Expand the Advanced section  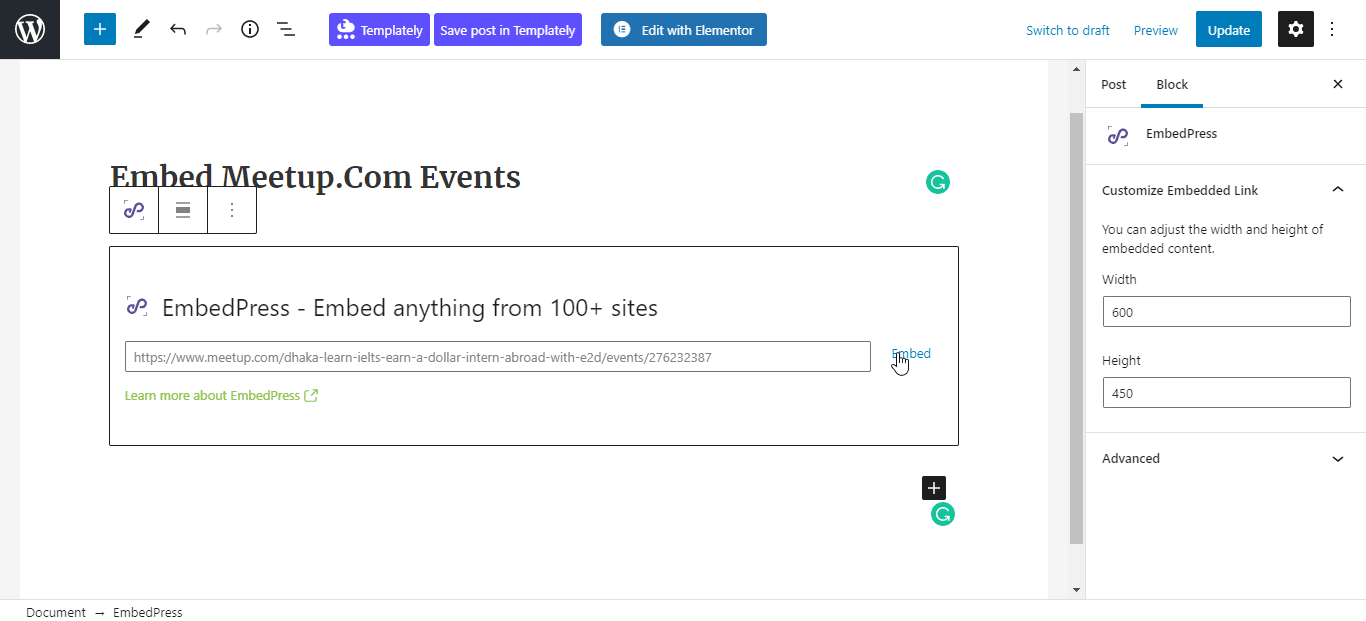pos(1226,458)
